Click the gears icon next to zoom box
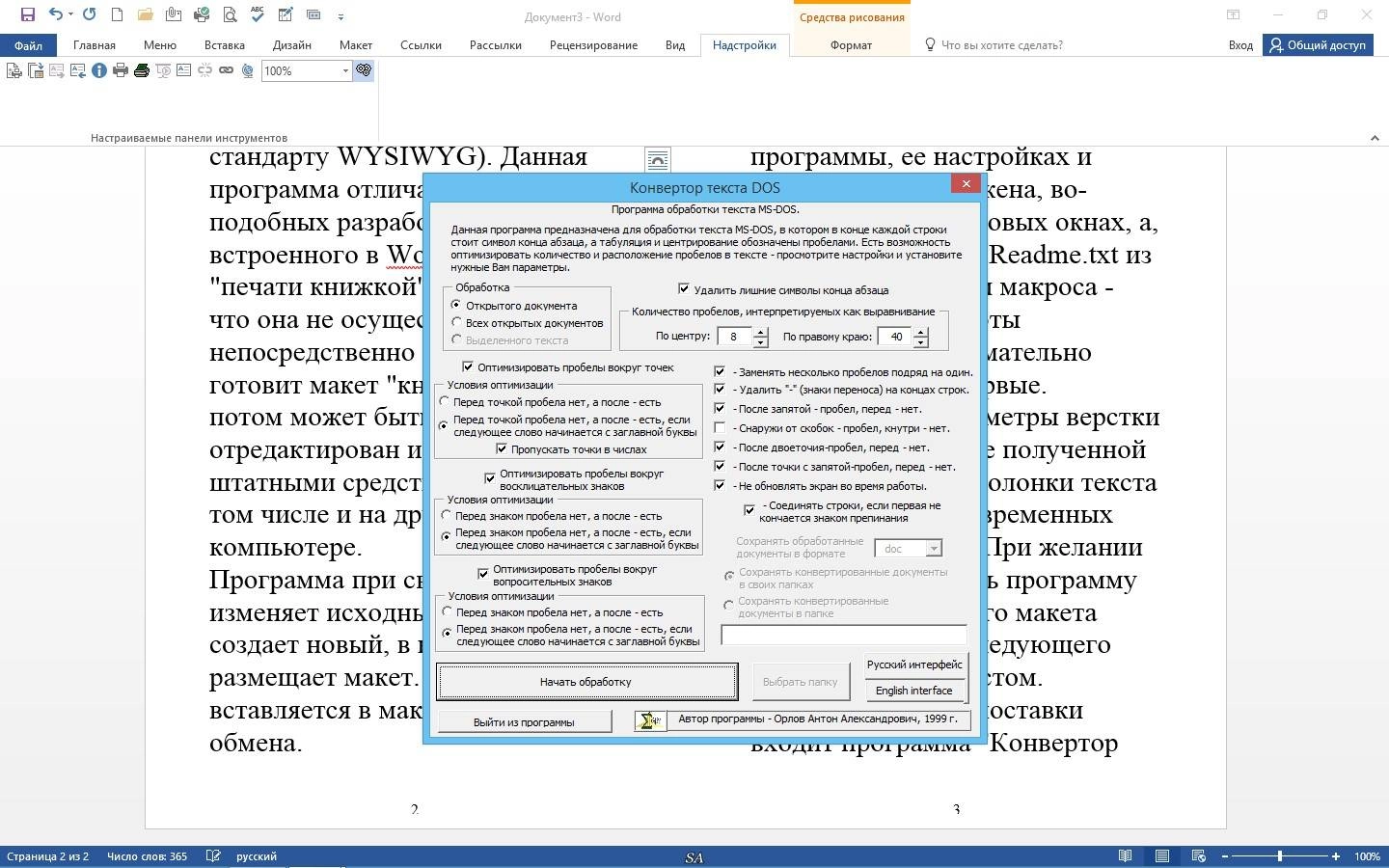Viewport: 1389px width, 868px height. pyautogui.click(x=364, y=70)
